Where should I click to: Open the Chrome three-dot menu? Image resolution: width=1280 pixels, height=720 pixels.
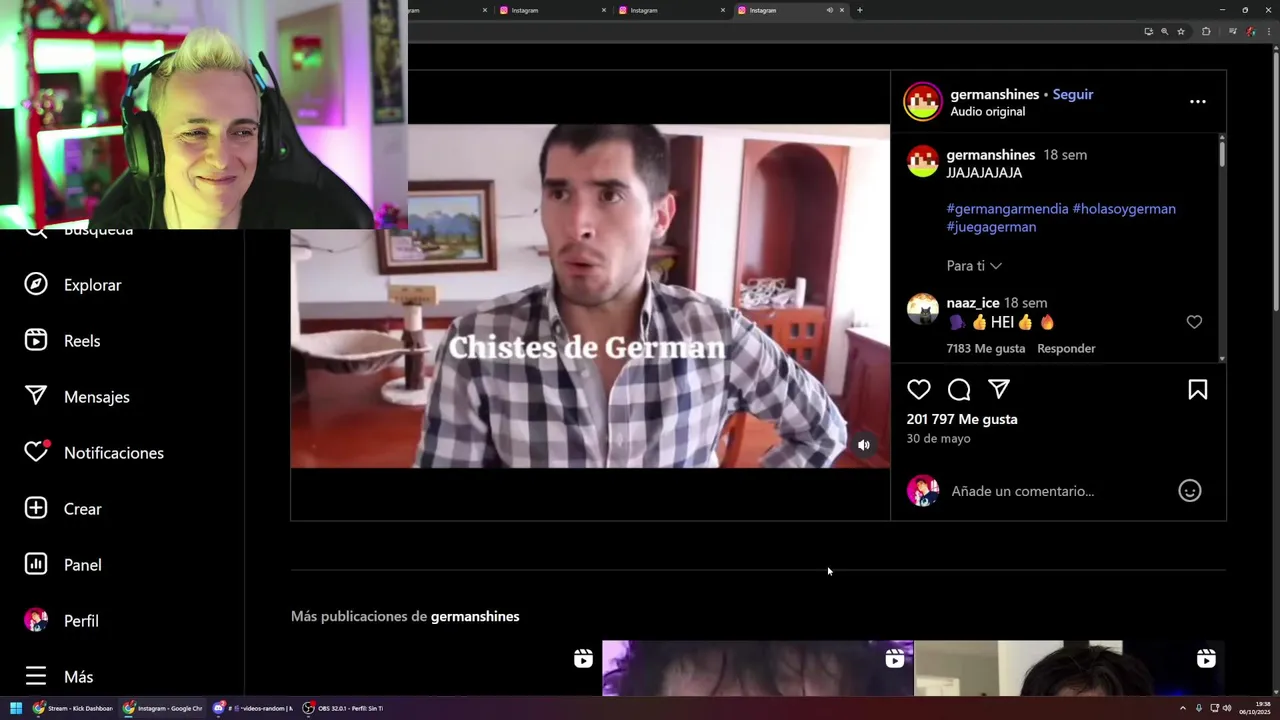click(x=1268, y=31)
